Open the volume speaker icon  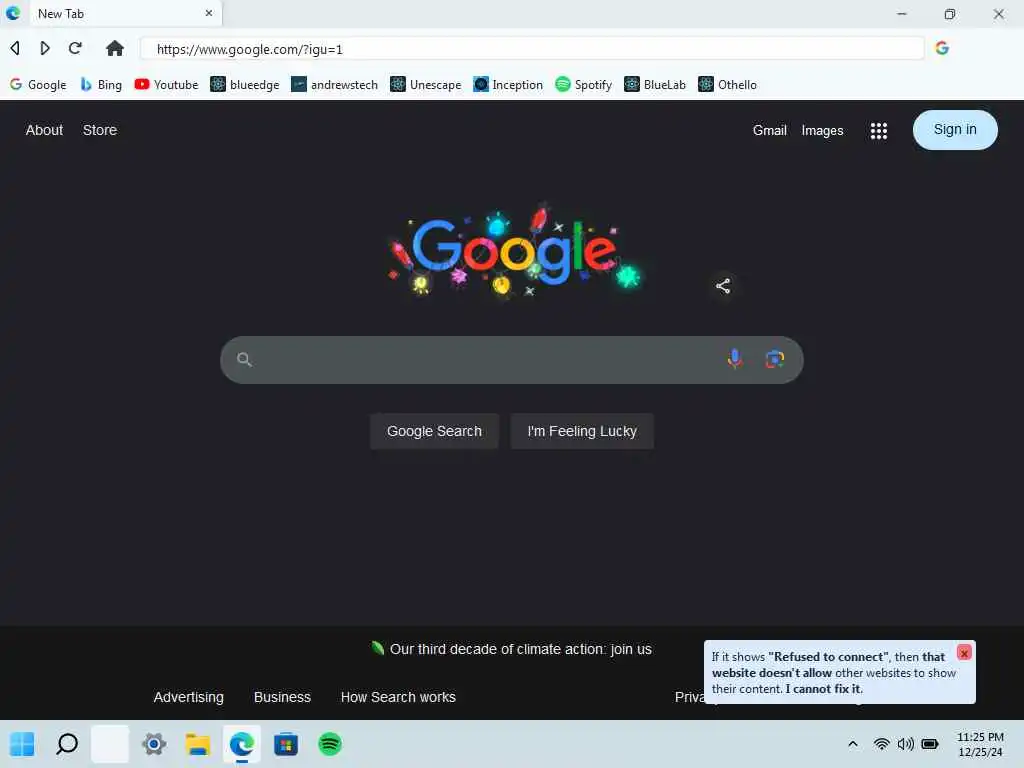click(x=906, y=744)
